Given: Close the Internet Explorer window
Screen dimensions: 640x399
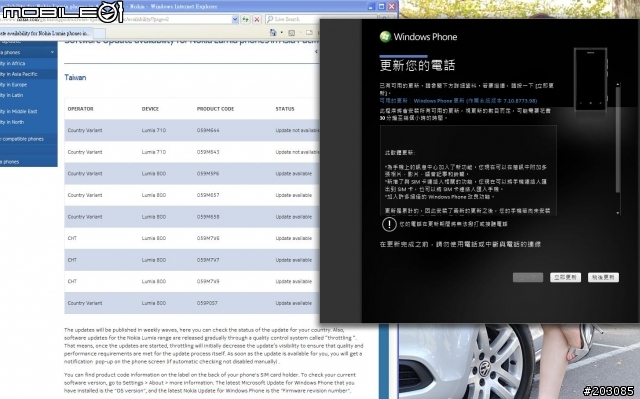Looking at the screenshot, I should click(392, 7).
